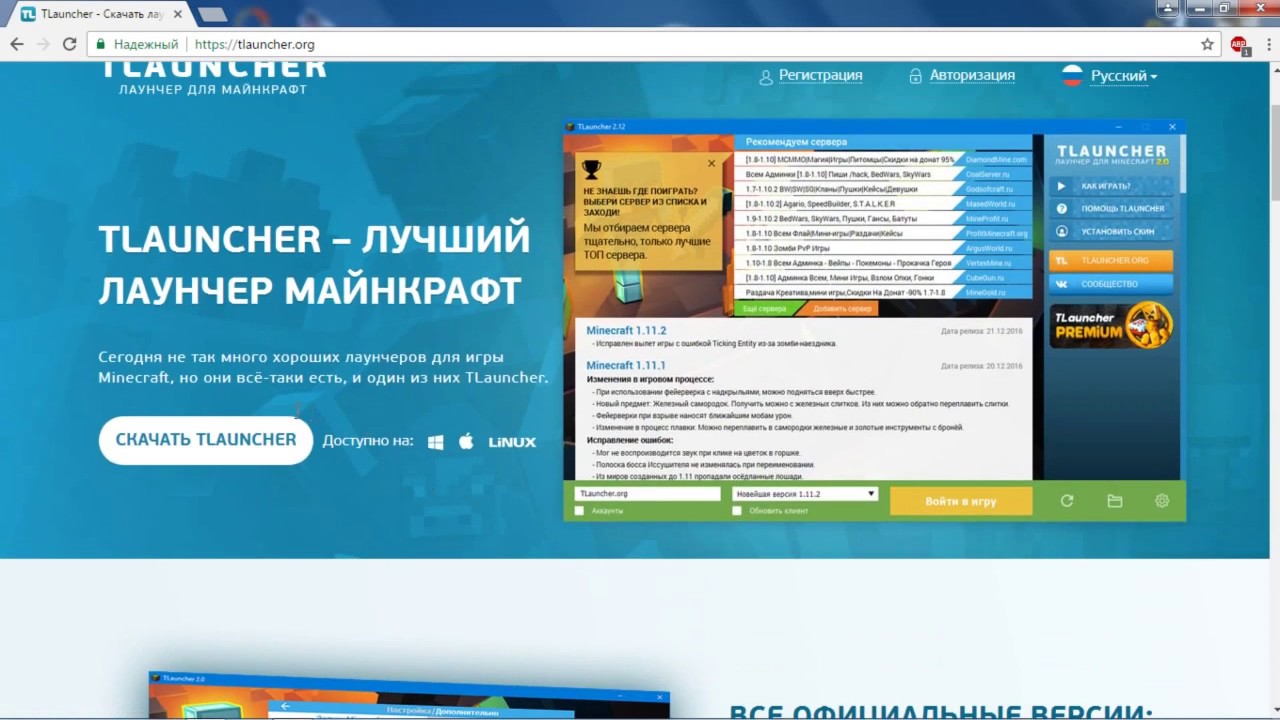Close the orange server tip popup
1280x720 pixels.
coord(711,163)
